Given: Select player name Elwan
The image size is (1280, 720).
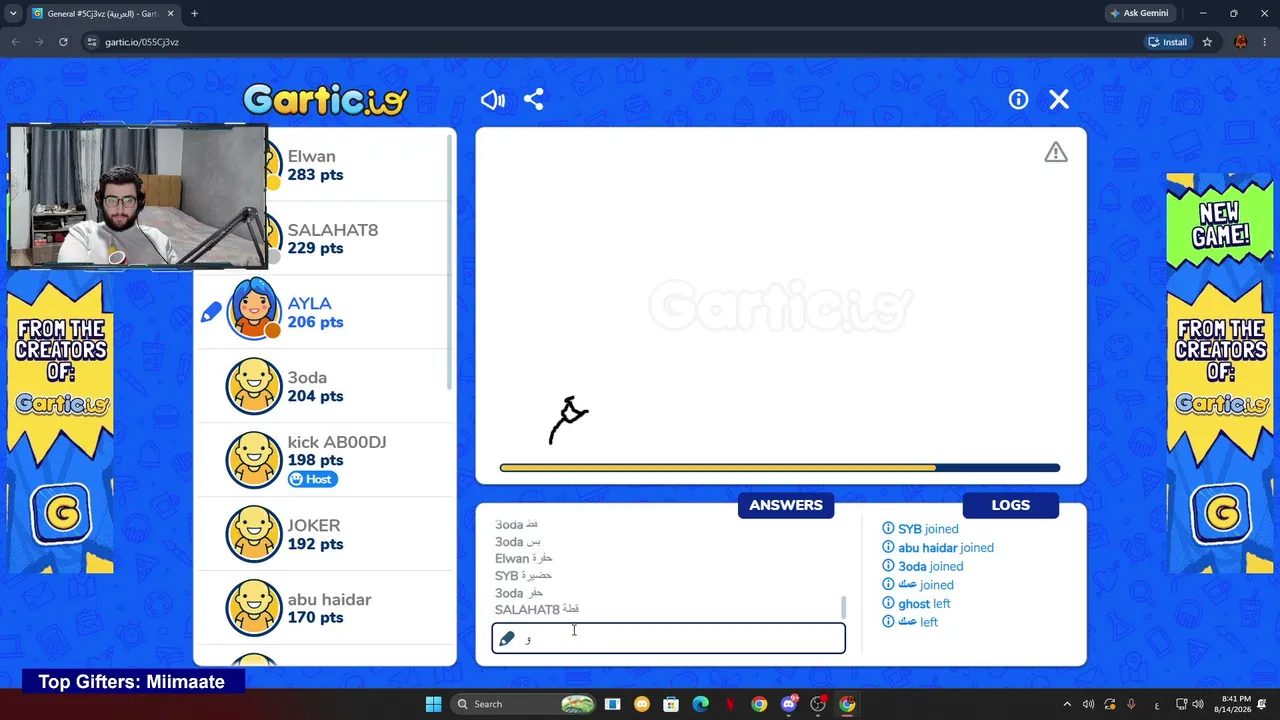Looking at the screenshot, I should (312, 156).
